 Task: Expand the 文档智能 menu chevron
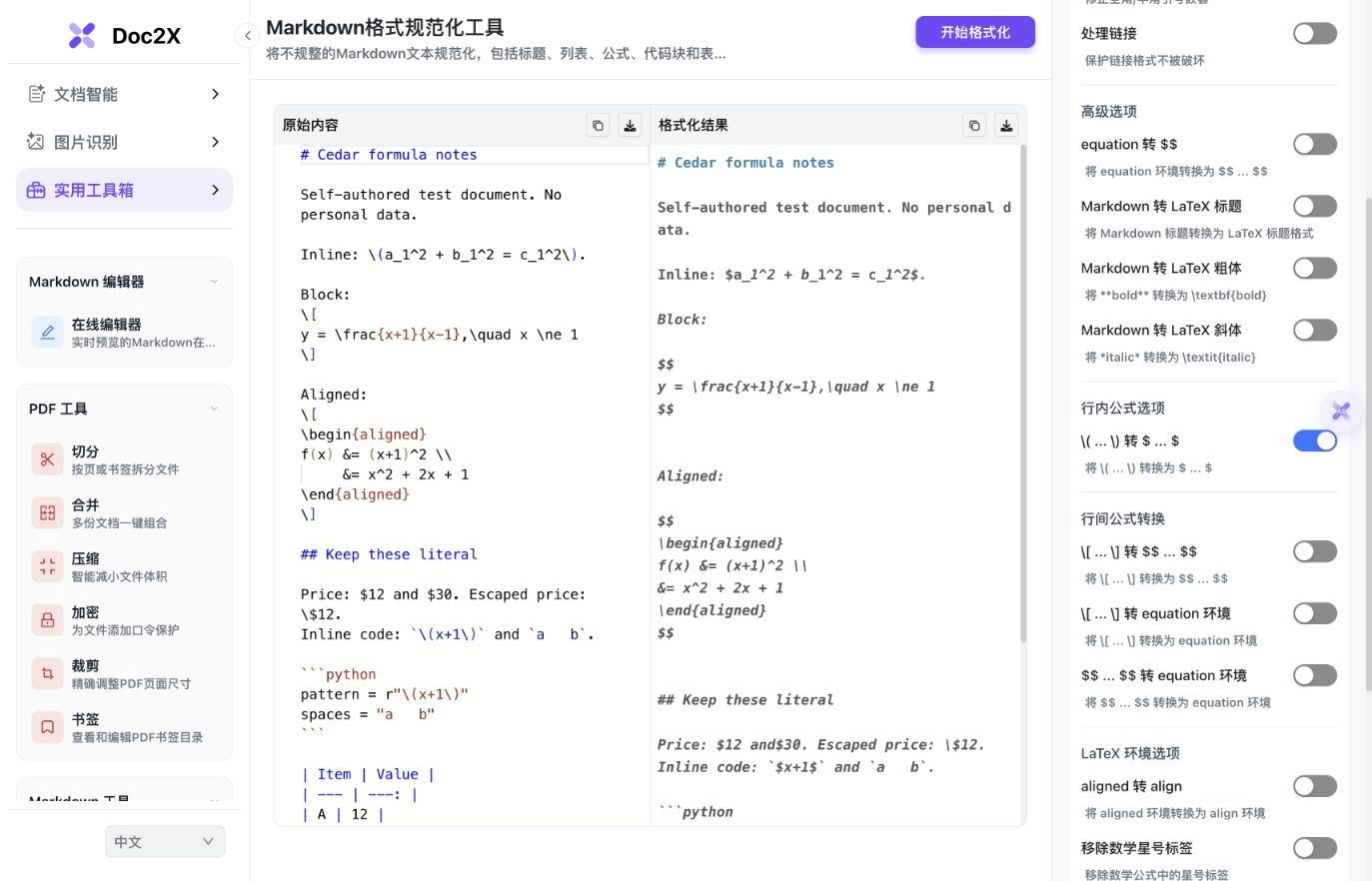pos(215,94)
